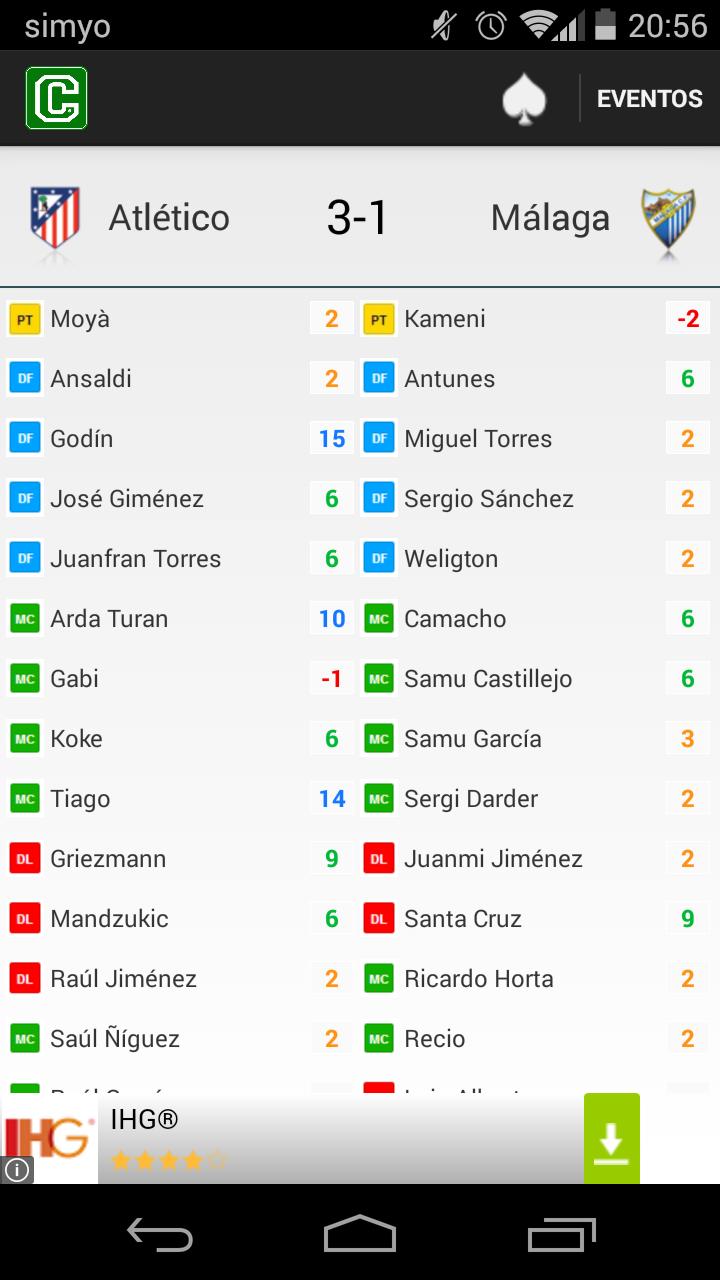
Task: Tap the 3-1 match score
Action: tap(357, 218)
